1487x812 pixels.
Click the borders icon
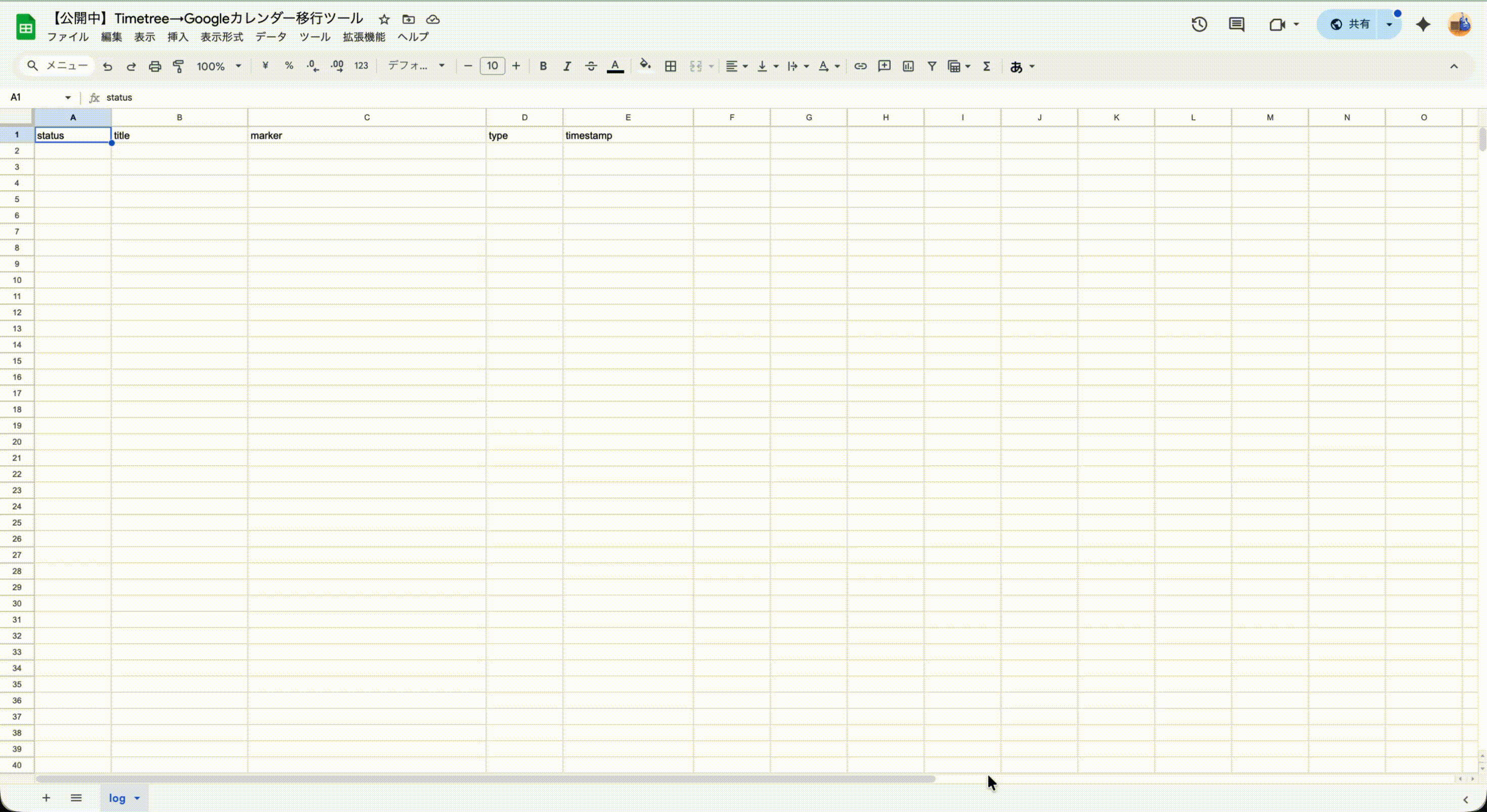[670, 66]
